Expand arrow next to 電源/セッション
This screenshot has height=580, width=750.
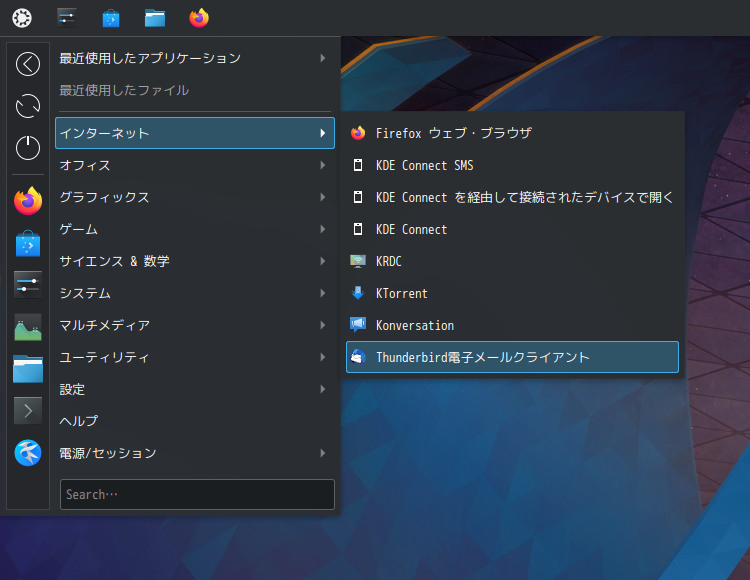click(323, 453)
